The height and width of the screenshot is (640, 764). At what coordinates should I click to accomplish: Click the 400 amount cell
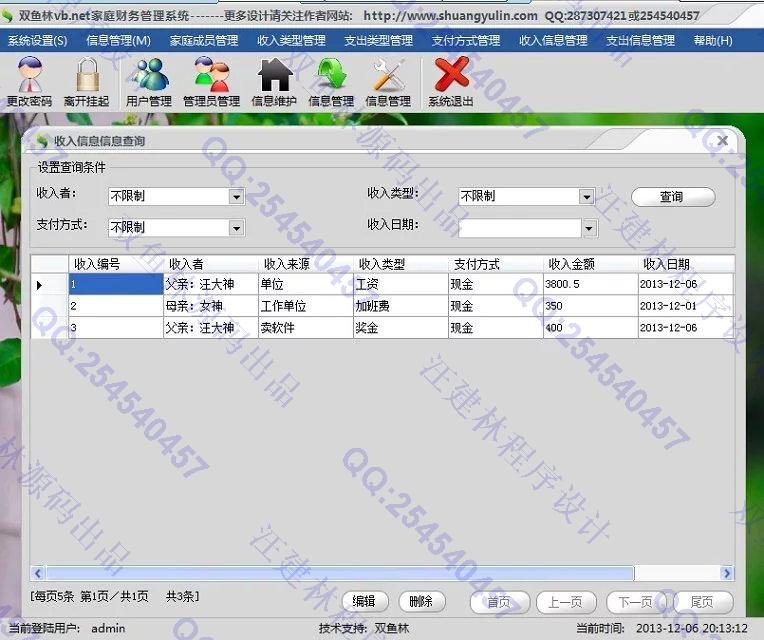click(x=591, y=328)
